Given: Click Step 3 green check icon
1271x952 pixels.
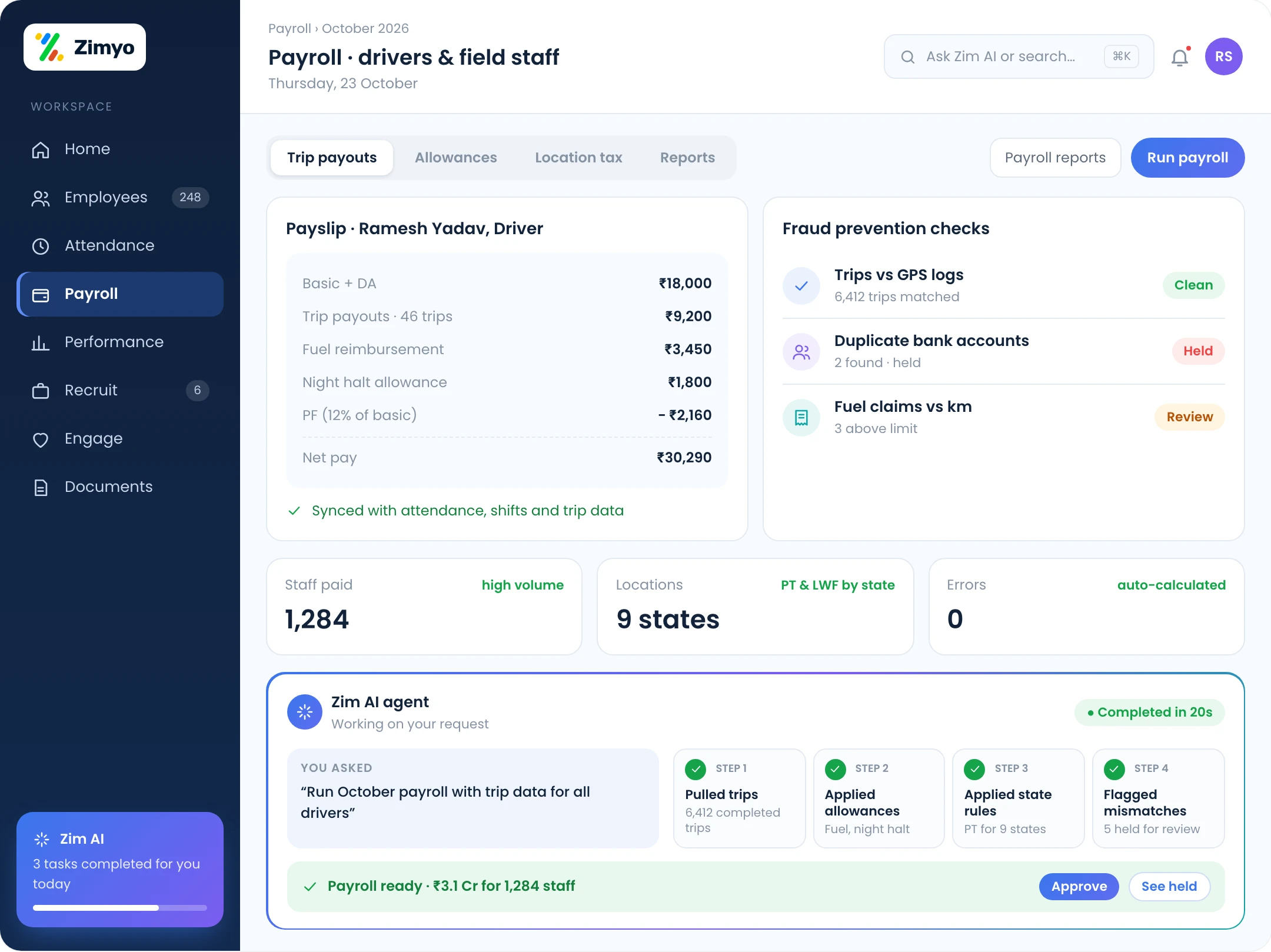Looking at the screenshot, I should (x=974, y=768).
